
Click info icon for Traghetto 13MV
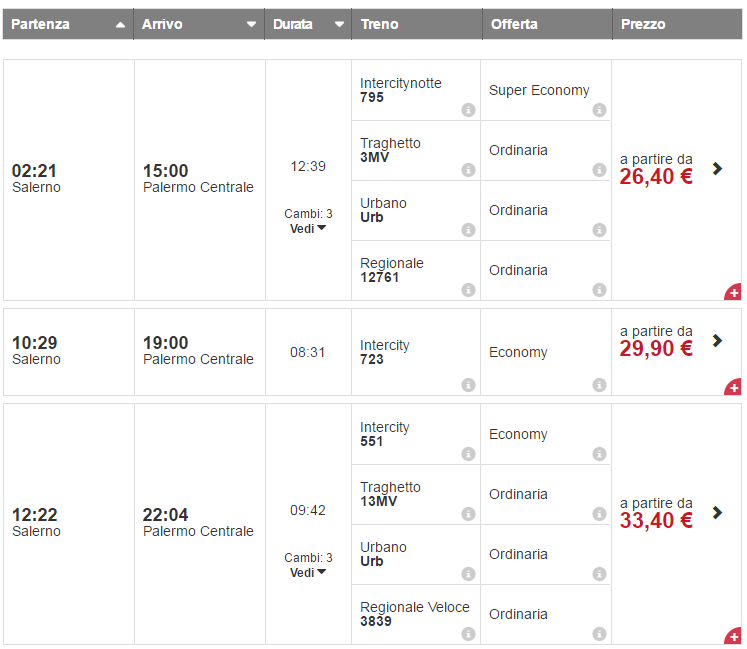[468, 514]
